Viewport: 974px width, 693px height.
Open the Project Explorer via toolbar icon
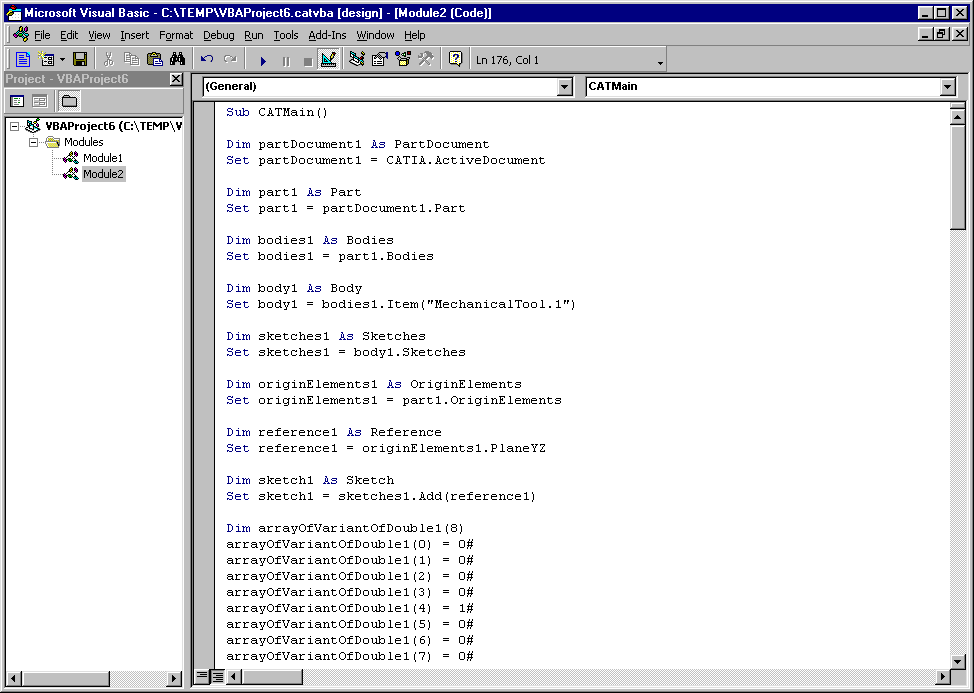click(357, 60)
